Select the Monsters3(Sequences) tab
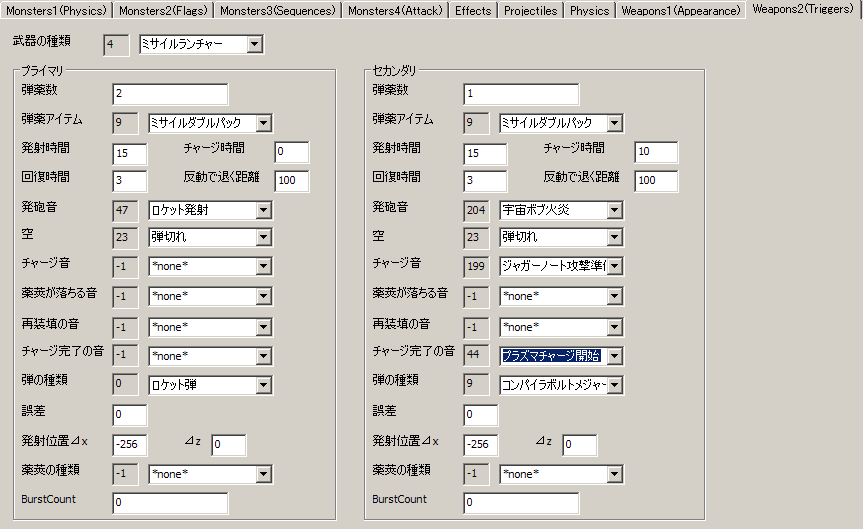This screenshot has width=863, height=529. click(x=277, y=10)
